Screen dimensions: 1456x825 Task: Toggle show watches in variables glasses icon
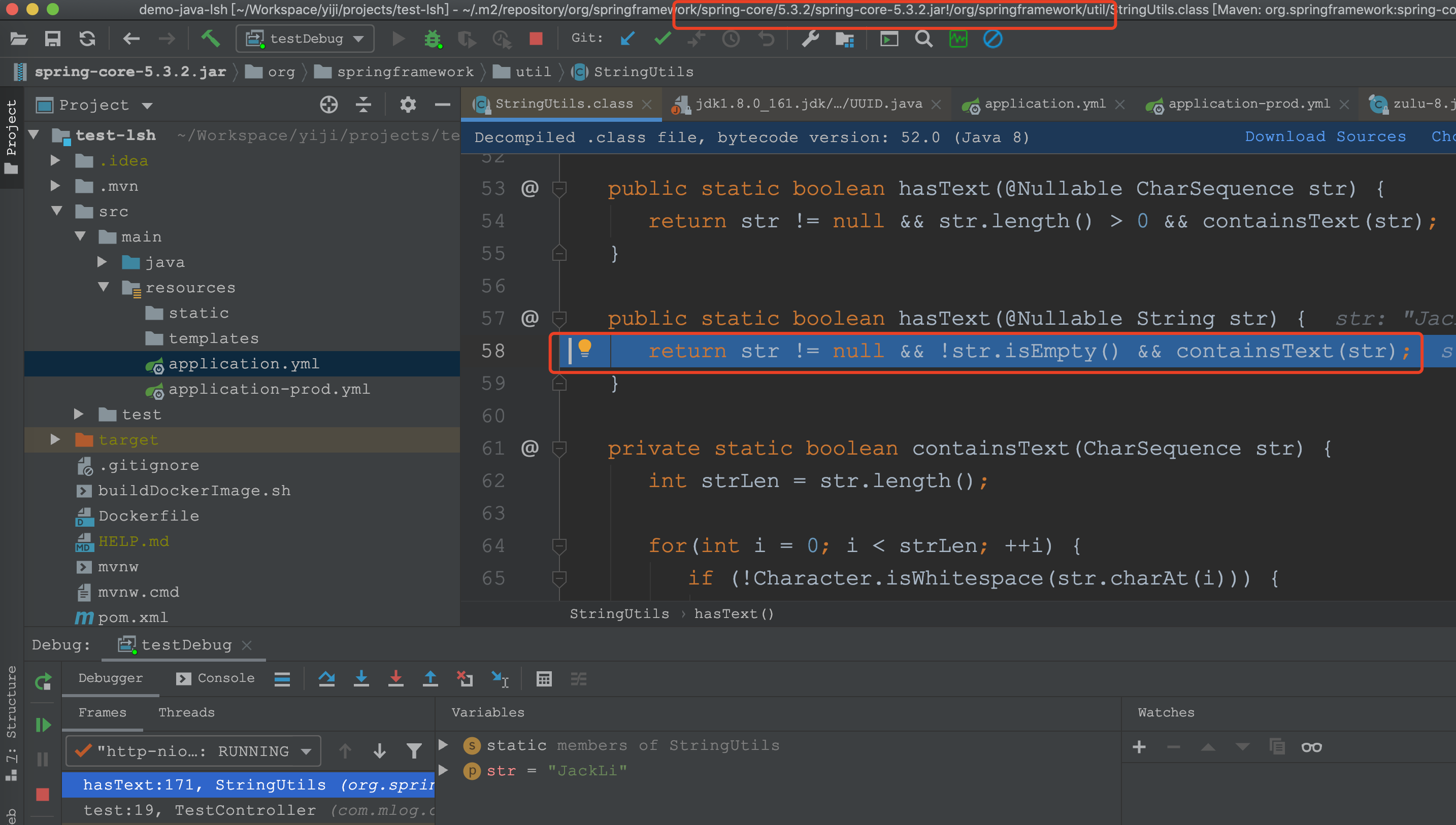(x=1311, y=747)
